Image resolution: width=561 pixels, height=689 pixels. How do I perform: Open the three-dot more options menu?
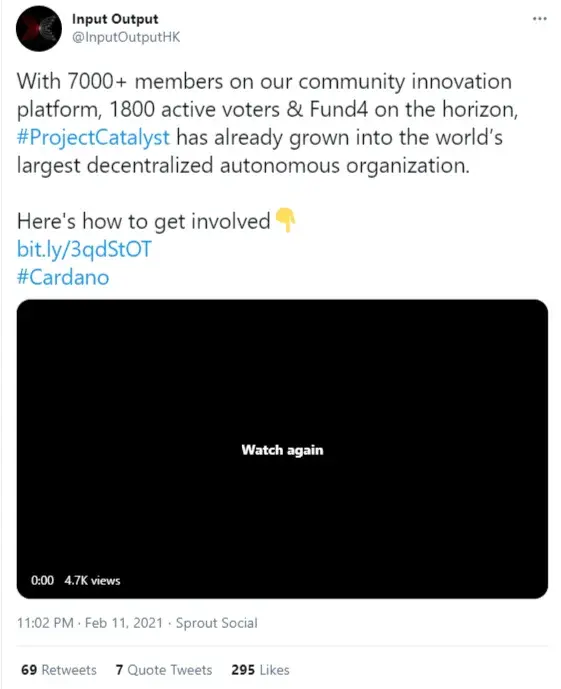(x=539, y=19)
